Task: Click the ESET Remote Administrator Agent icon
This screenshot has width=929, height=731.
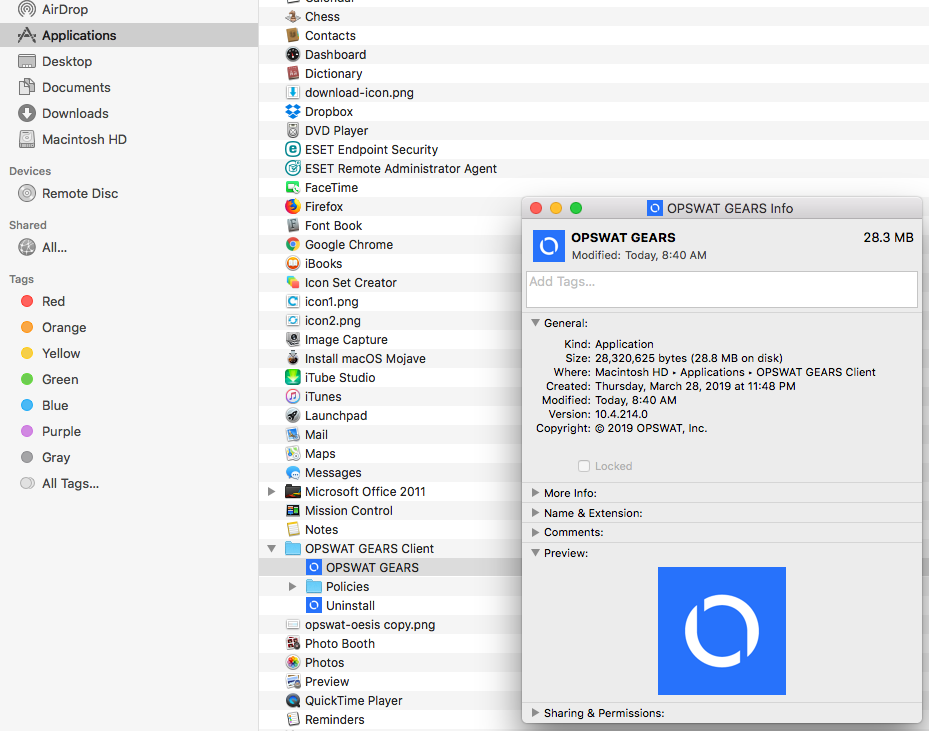Action: click(x=293, y=168)
